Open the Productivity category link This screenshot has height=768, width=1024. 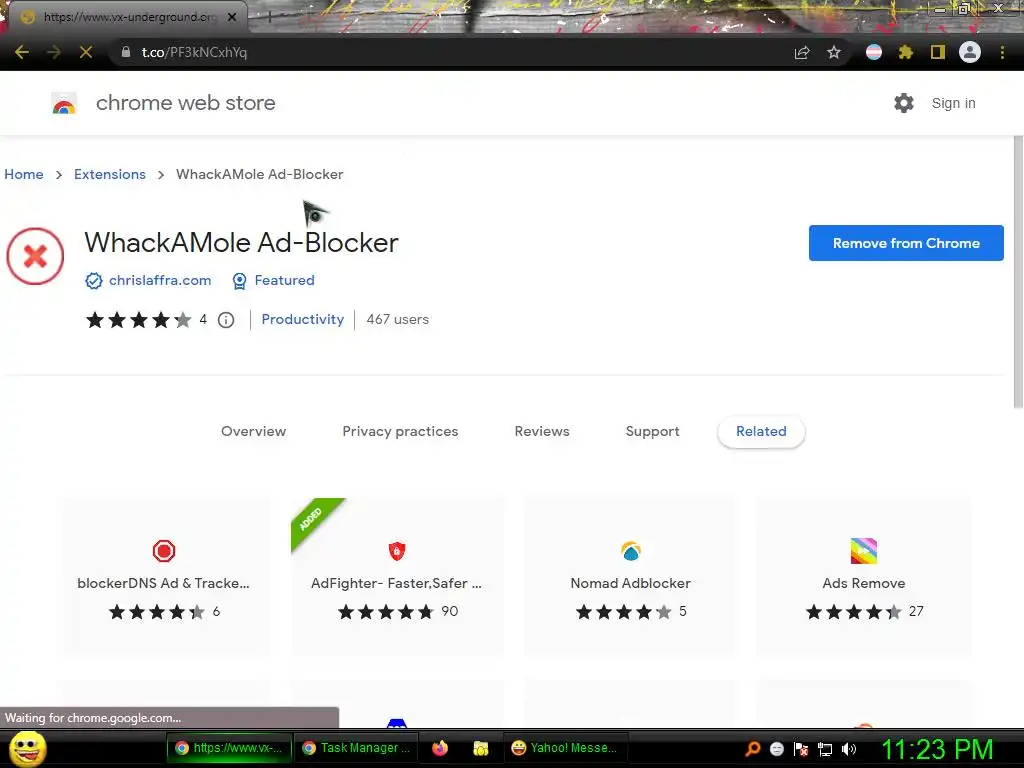point(302,319)
